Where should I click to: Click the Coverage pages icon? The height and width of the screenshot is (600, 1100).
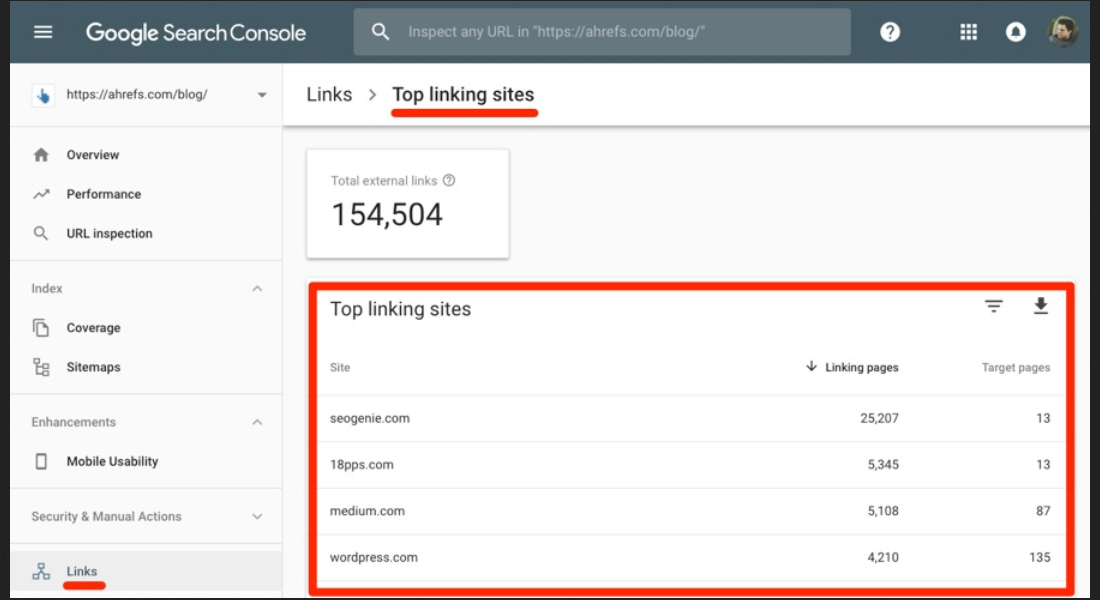(41, 328)
